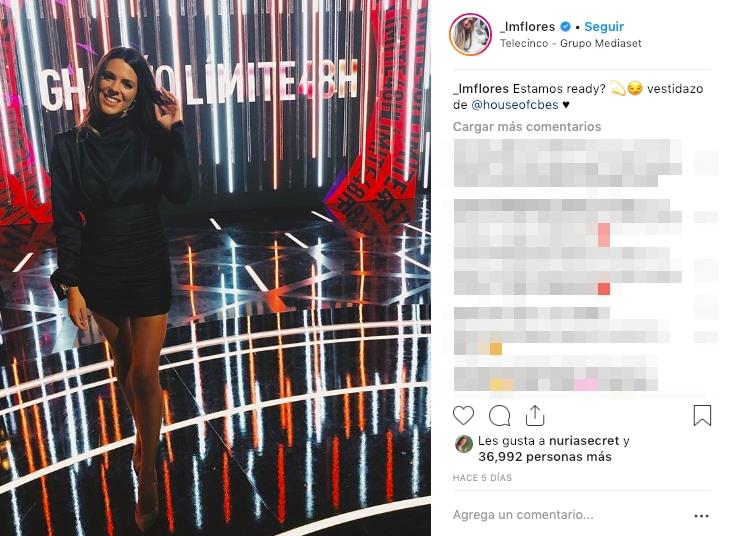Viewport: 731px width, 536px height.
Task: Click the verified badge next to _lmflores
Action: pos(565,27)
